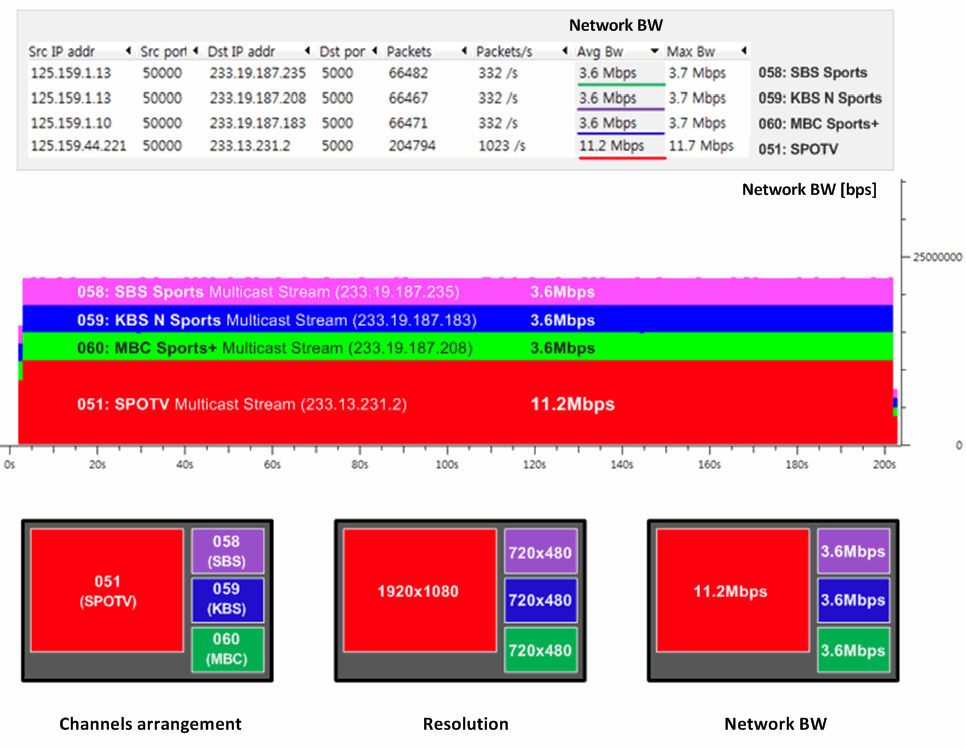Click the Network BW [bps] chart title
The height and width of the screenshot is (749, 966).
809,189
